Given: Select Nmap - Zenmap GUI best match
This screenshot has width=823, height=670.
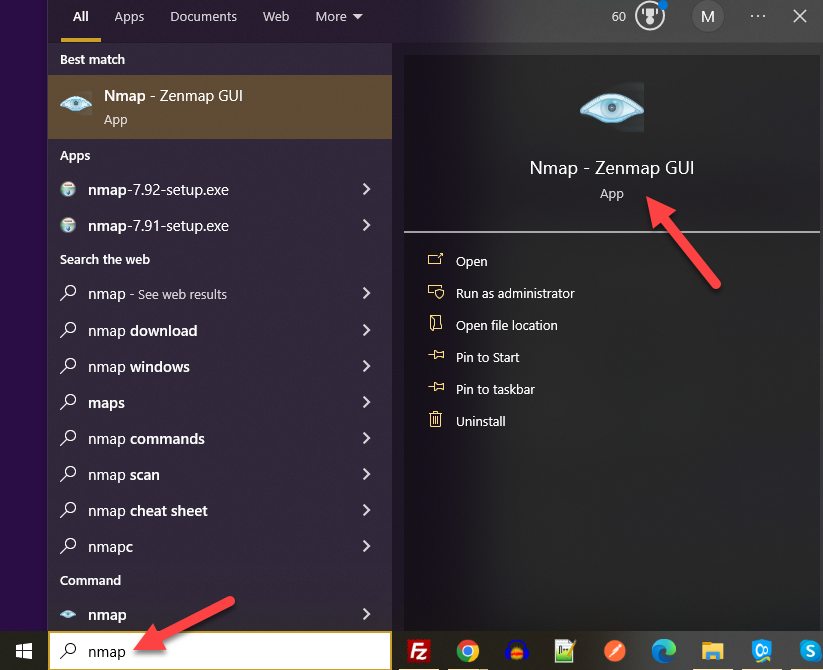Looking at the screenshot, I should (220, 107).
